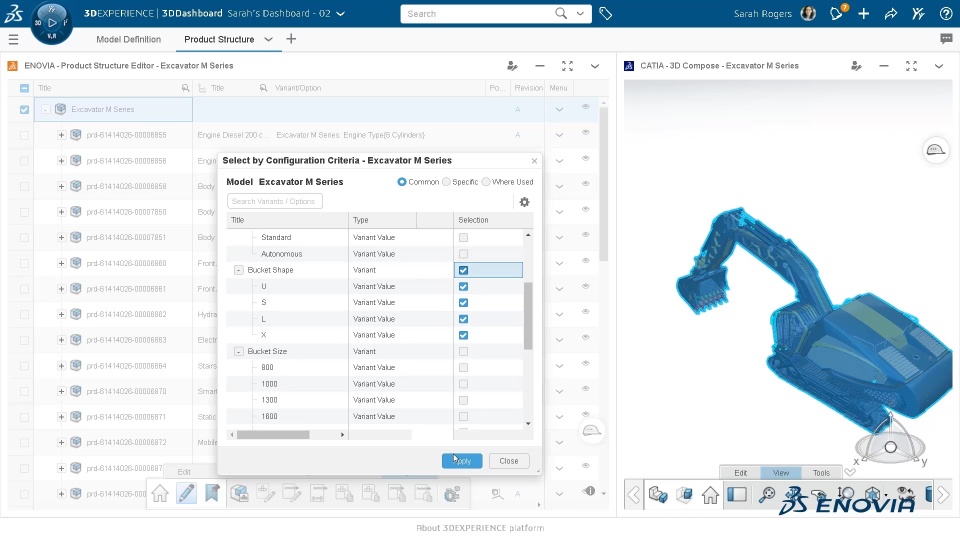Open the Edit tab in CATIA toolbar
This screenshot has width=960, height=540.
coord(740,473)
